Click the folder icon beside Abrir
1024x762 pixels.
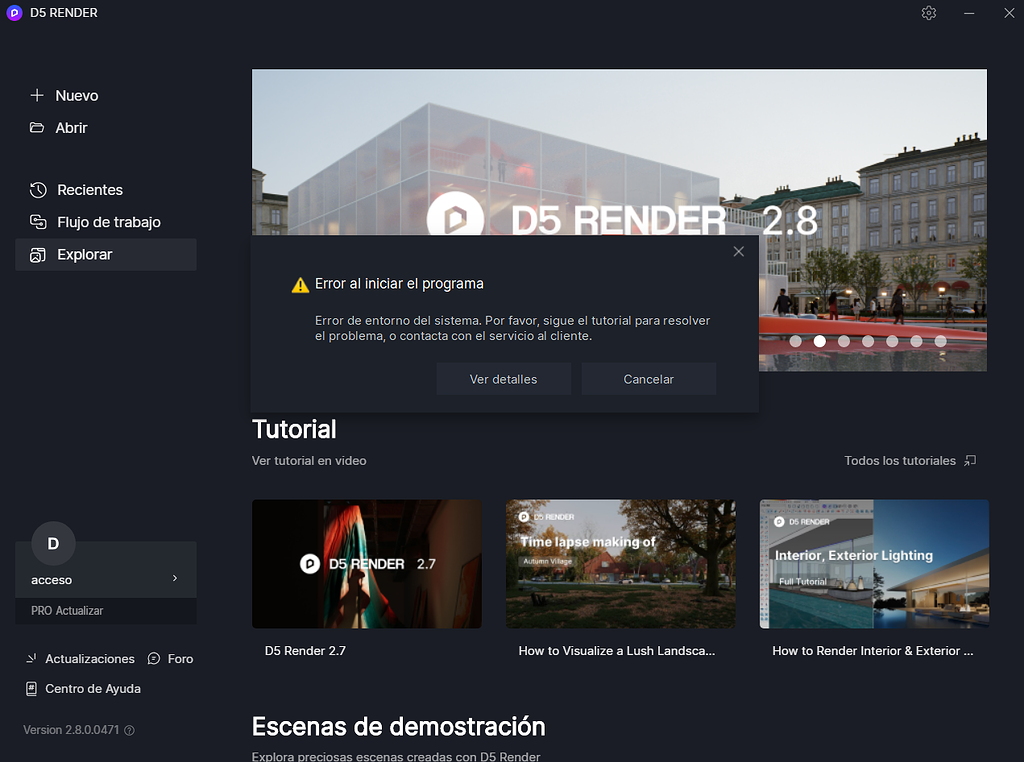click(x=37, y=127)
